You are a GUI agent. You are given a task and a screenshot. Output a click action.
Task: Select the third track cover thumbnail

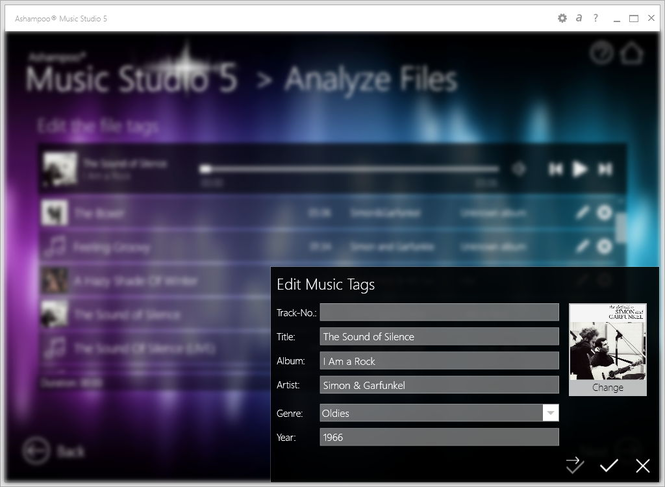tap(54, 280)
